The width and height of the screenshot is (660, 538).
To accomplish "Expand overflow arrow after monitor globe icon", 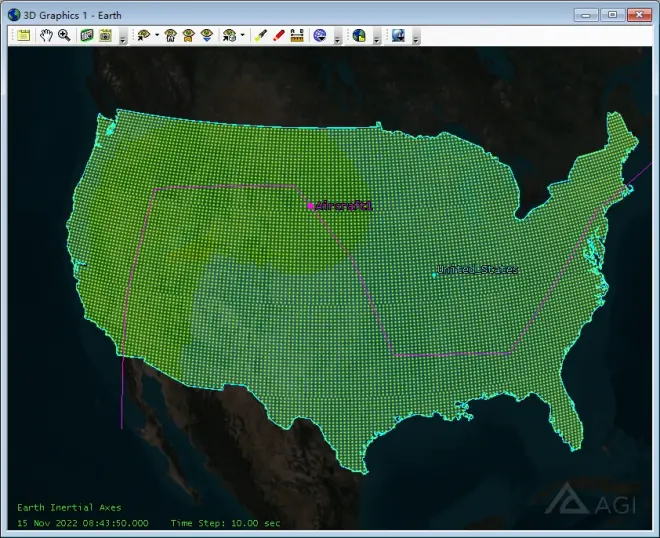I will tap(415, 39).
